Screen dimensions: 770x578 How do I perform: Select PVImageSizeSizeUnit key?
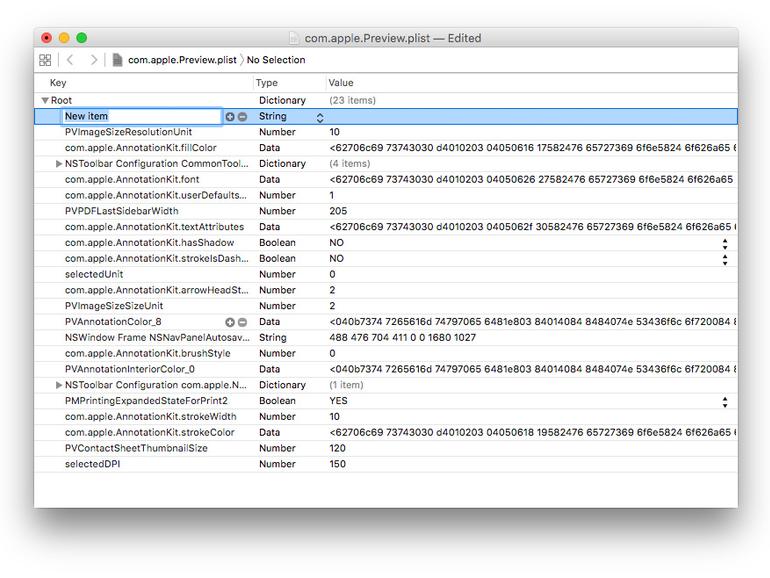pos(114,306)
